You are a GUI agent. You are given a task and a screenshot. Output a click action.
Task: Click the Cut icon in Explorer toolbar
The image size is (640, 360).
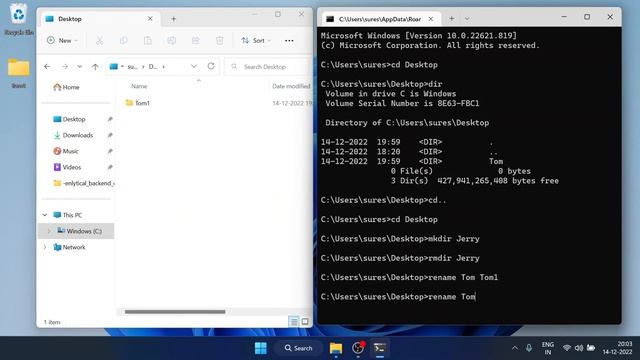point(100,40)
